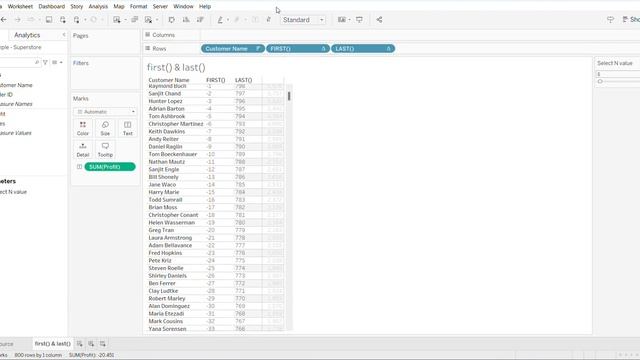Image resolution: width=640 pixels, height=360 pixels.
Task: Click the search icon in data pane
Action: click(x=37, y=62)
